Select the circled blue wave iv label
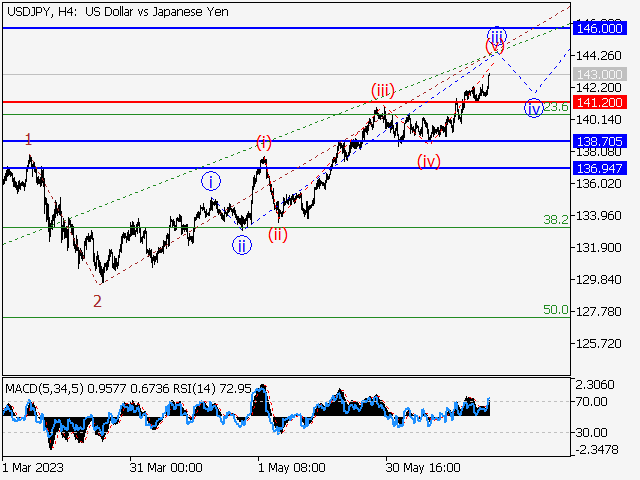The image size is (640, 480). click(534, 108)
